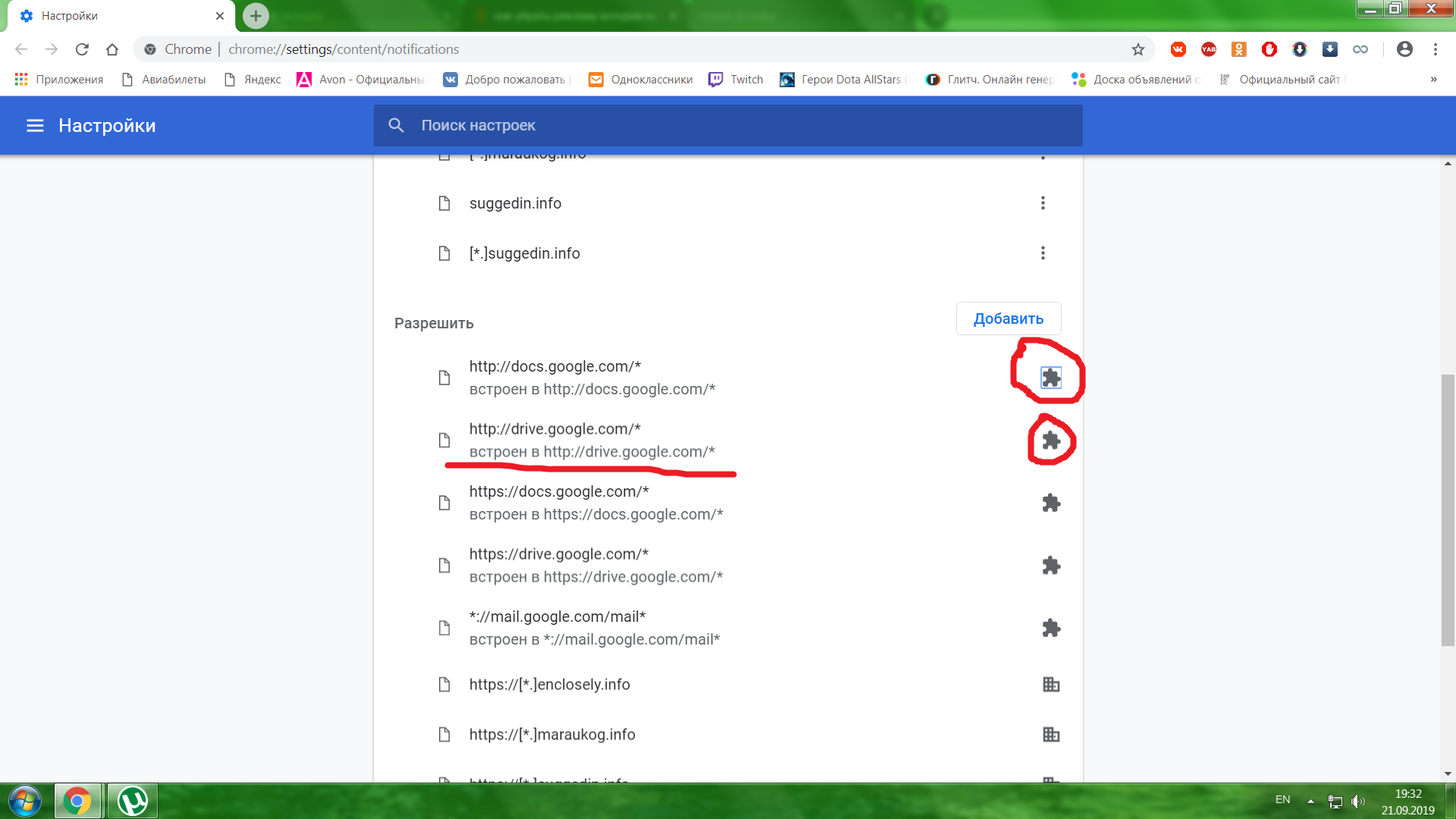Click the document icon for *://mail.google.com/mail*
The width and height of the screenshot is (1456, 819).
[x=444, y=628]
